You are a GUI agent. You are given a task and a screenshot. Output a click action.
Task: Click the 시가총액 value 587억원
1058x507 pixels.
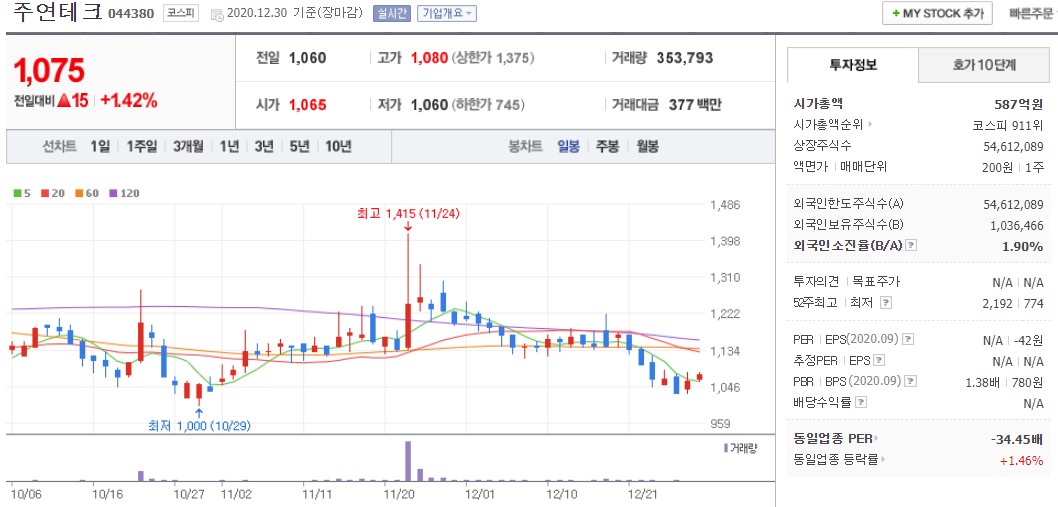coord(1019,104)
